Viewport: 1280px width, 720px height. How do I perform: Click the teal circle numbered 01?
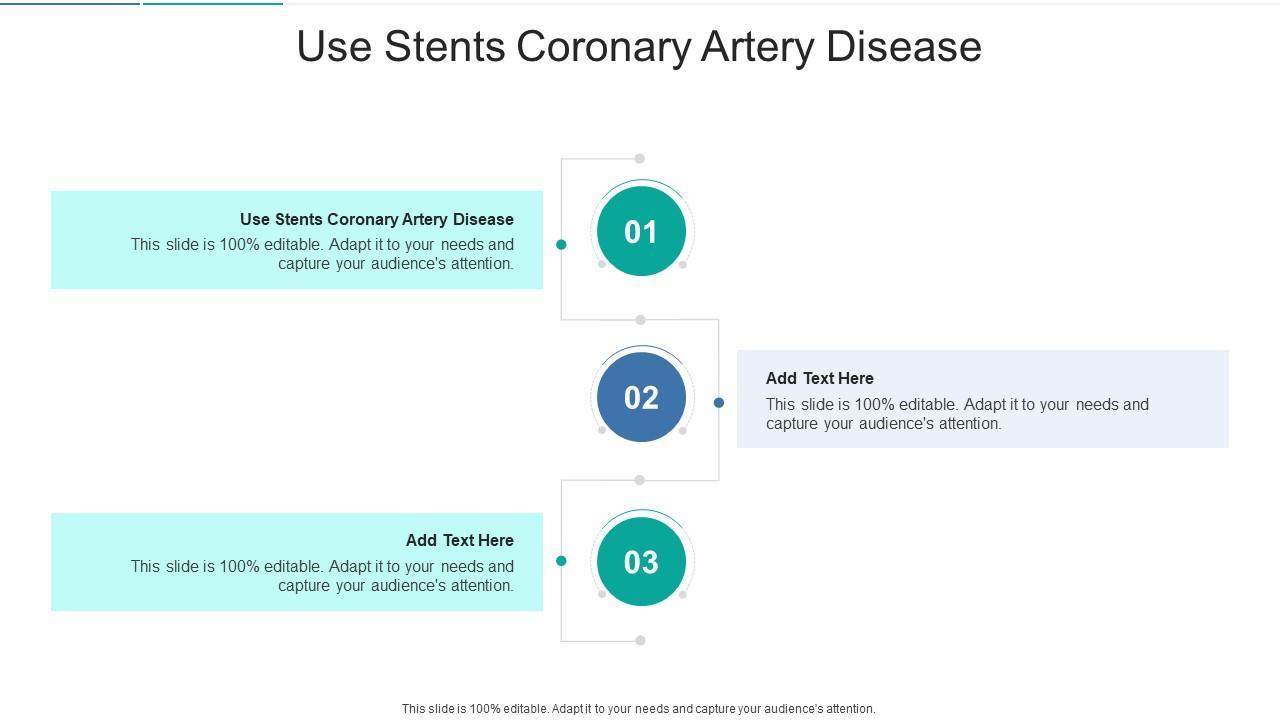click(641, 232)
